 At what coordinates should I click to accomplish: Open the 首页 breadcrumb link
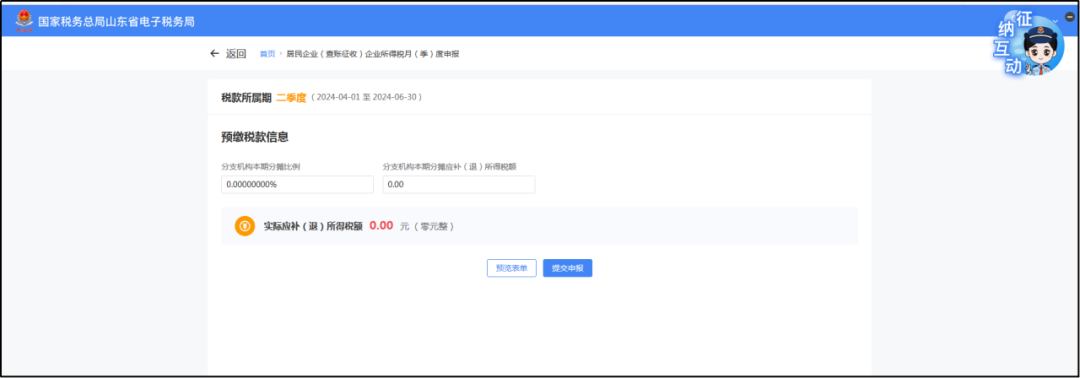click(x=267, y=54)
